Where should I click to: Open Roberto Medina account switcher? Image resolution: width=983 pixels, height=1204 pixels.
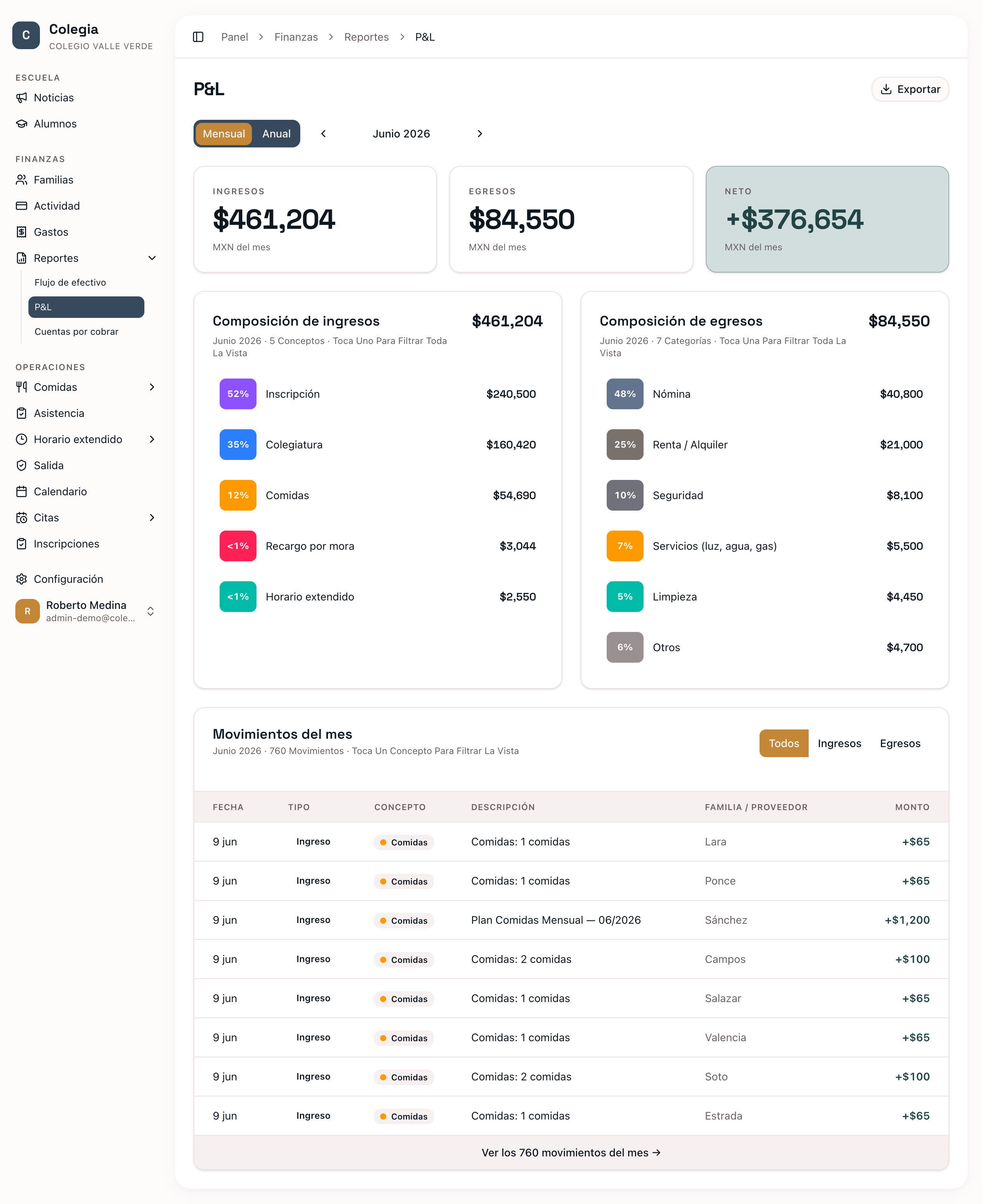click(x=151, y=611)
